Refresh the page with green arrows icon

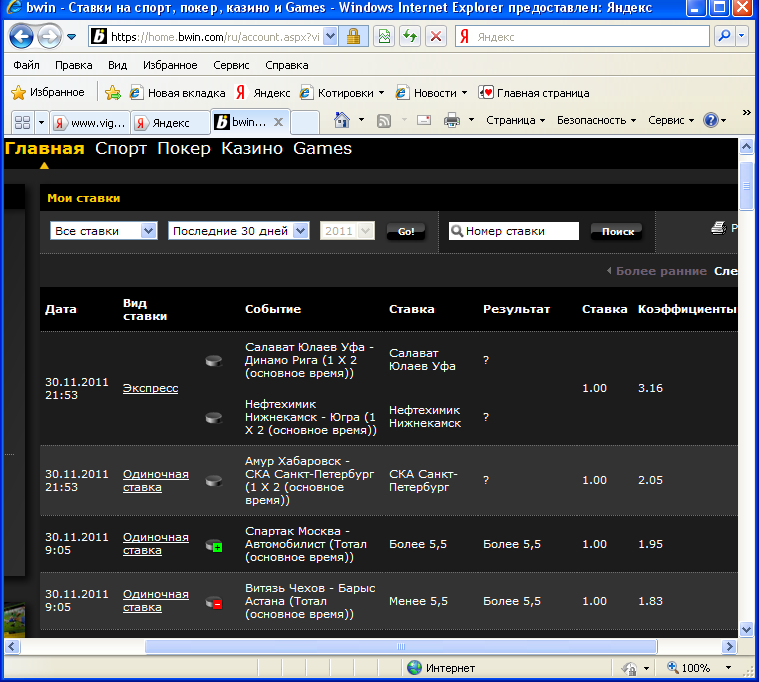click(x=410, y=37)
